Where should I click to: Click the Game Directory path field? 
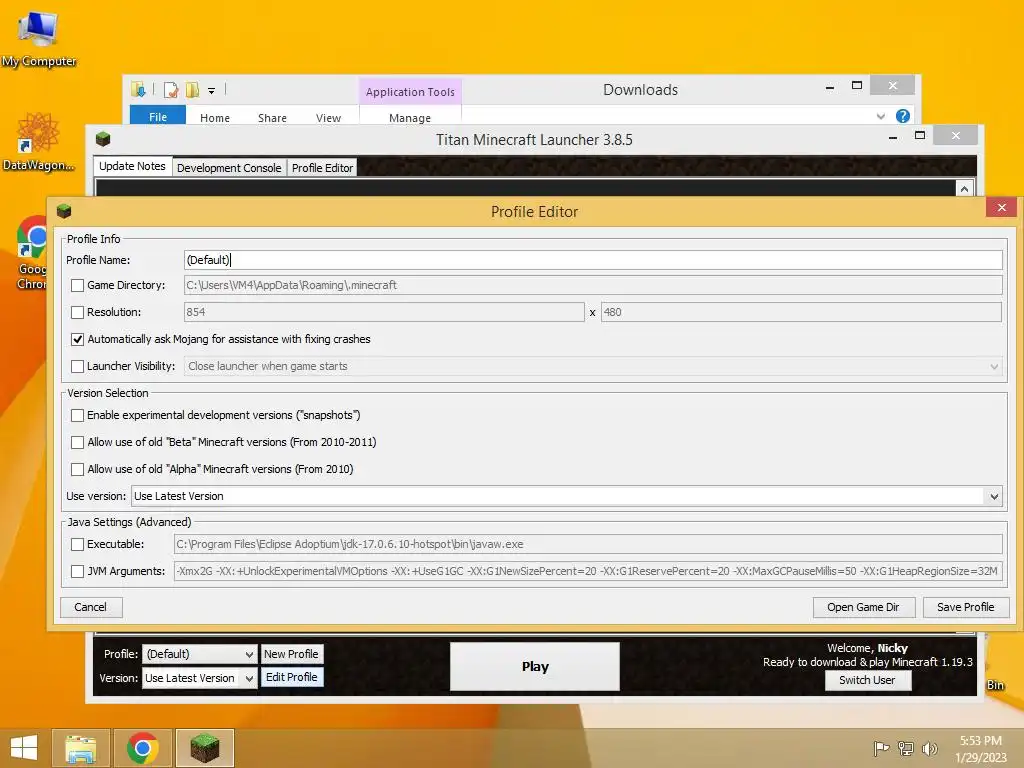[x=593, y=285]
